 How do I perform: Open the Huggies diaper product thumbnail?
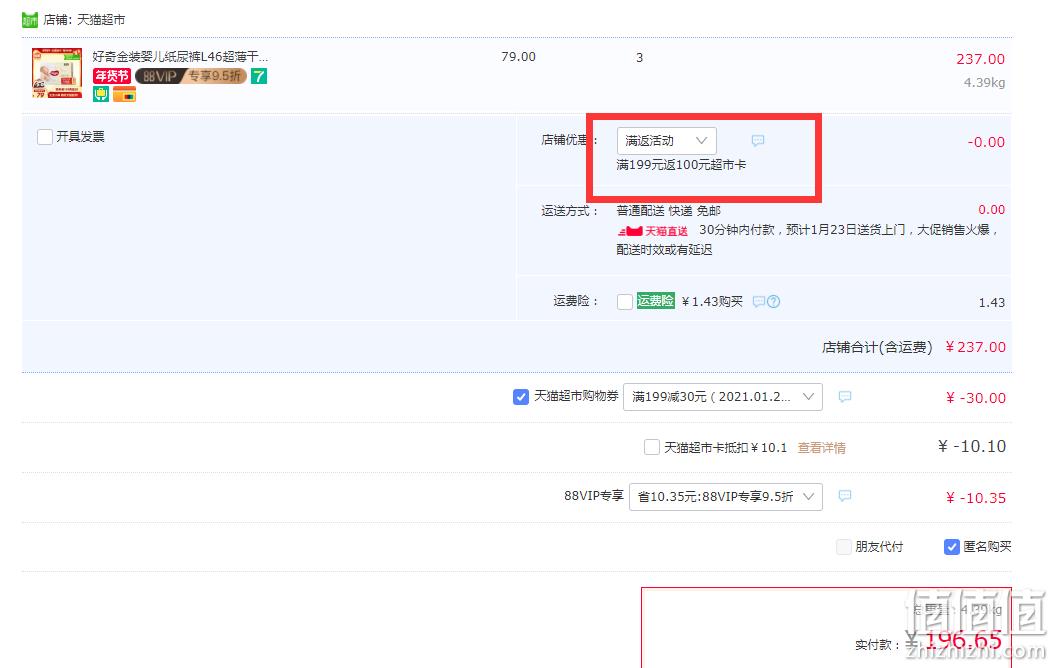pyautogui.click(x=57, y=73)
